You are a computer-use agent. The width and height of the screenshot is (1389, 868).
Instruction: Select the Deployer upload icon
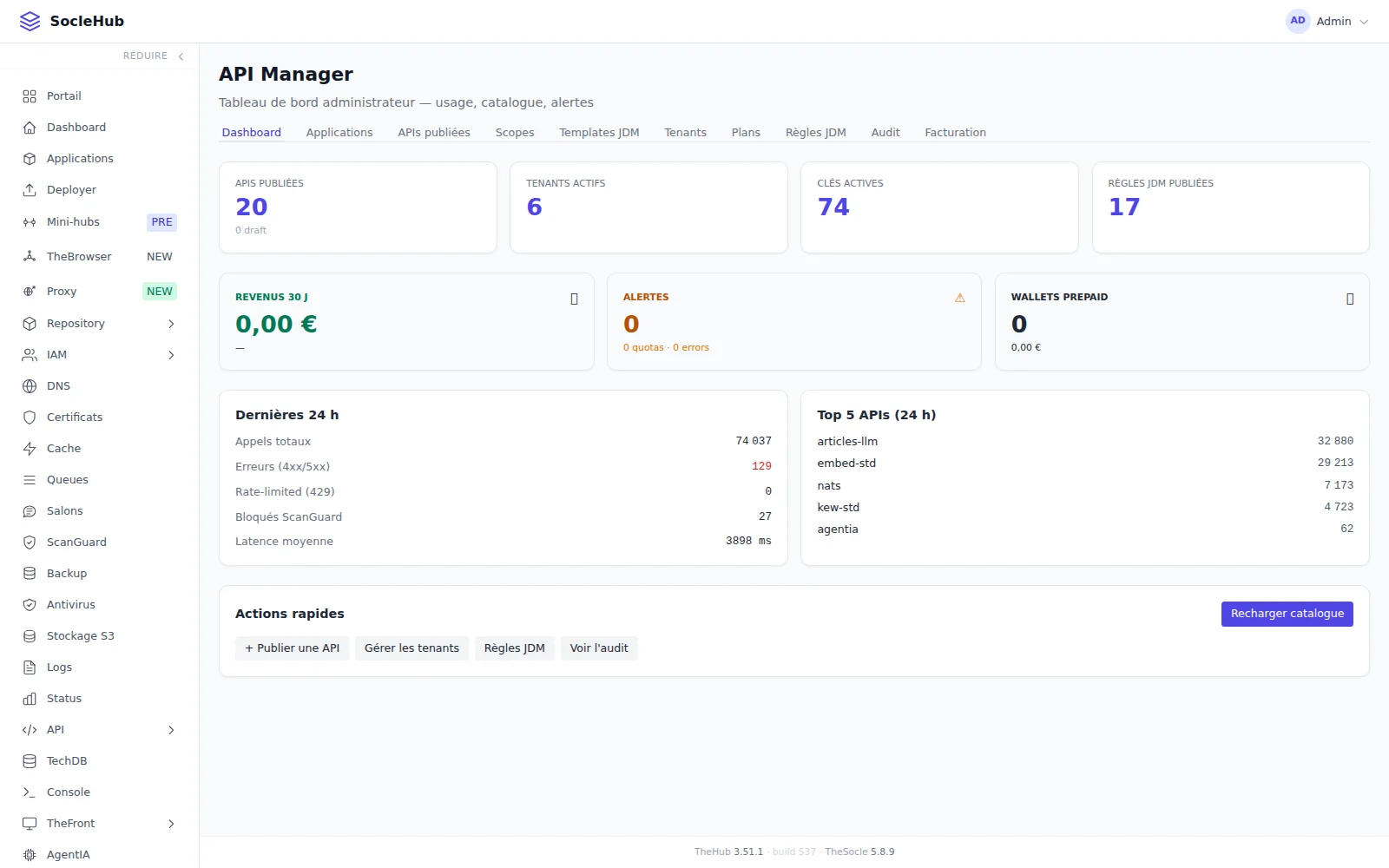pyautogui.click(x=30, y=190)
